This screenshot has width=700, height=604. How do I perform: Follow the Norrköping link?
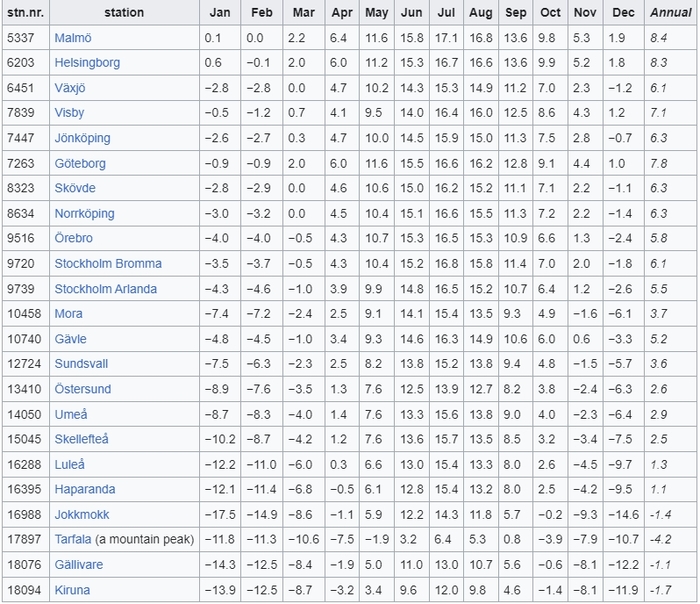coord(84,213)
